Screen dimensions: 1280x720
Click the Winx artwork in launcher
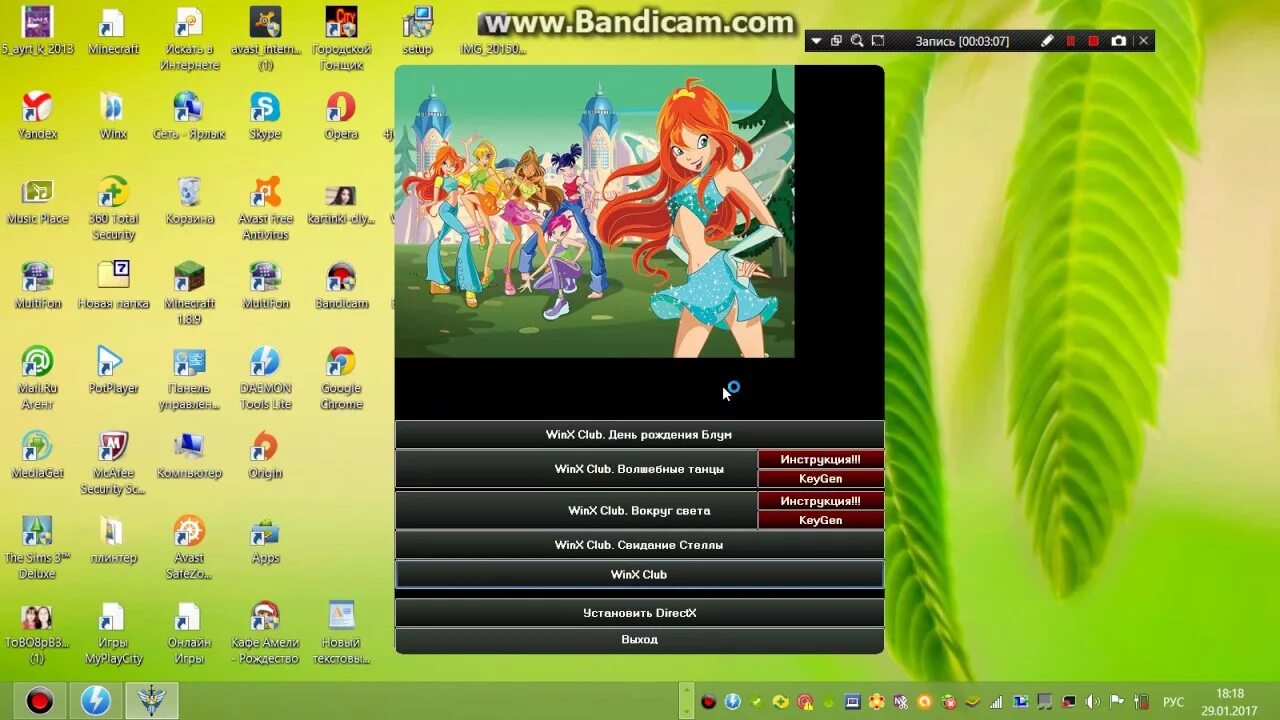(x=595, y=211)
